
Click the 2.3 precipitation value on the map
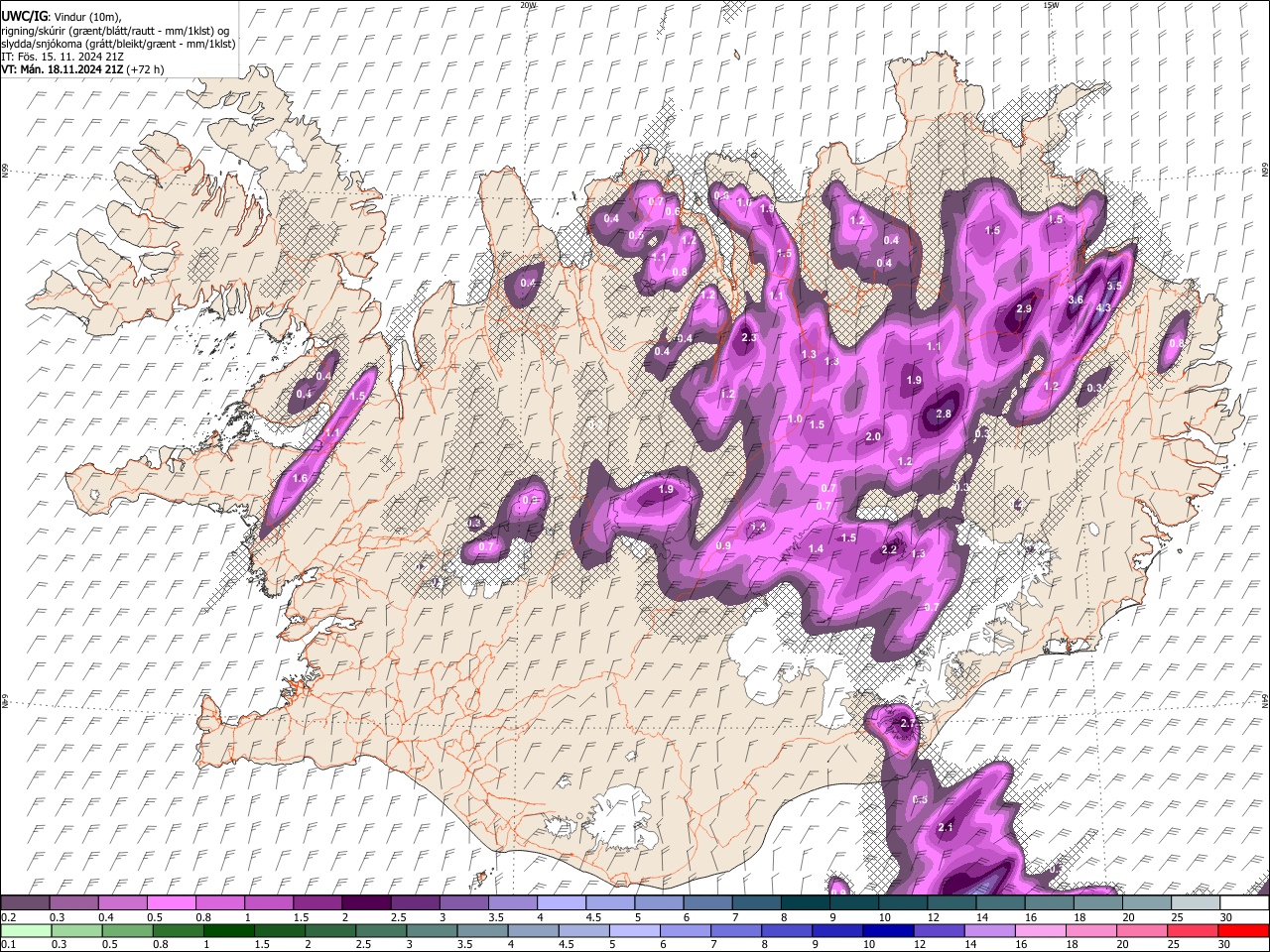749,338
